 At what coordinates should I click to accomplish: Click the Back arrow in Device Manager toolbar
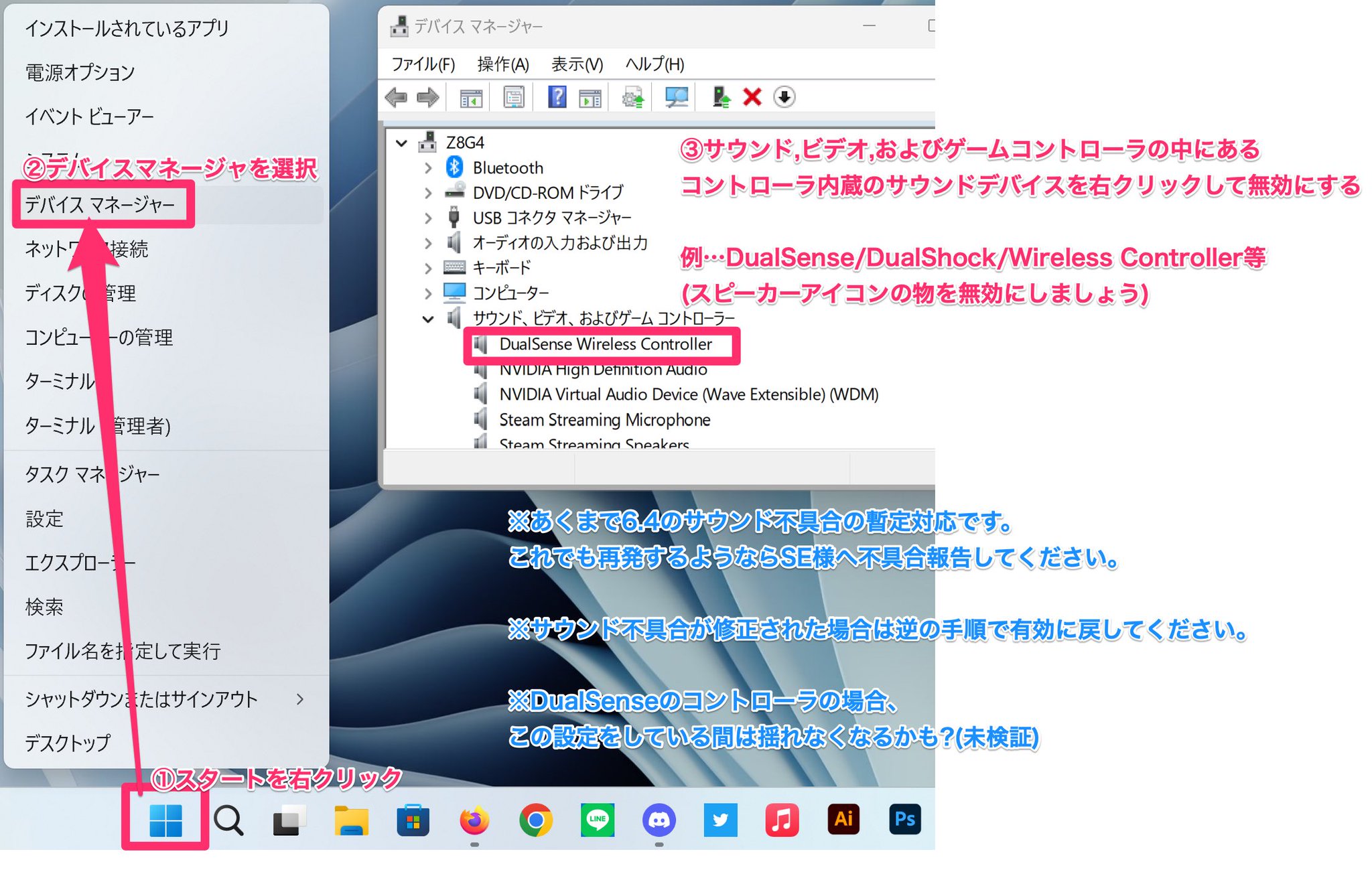(x=396, y=98)
